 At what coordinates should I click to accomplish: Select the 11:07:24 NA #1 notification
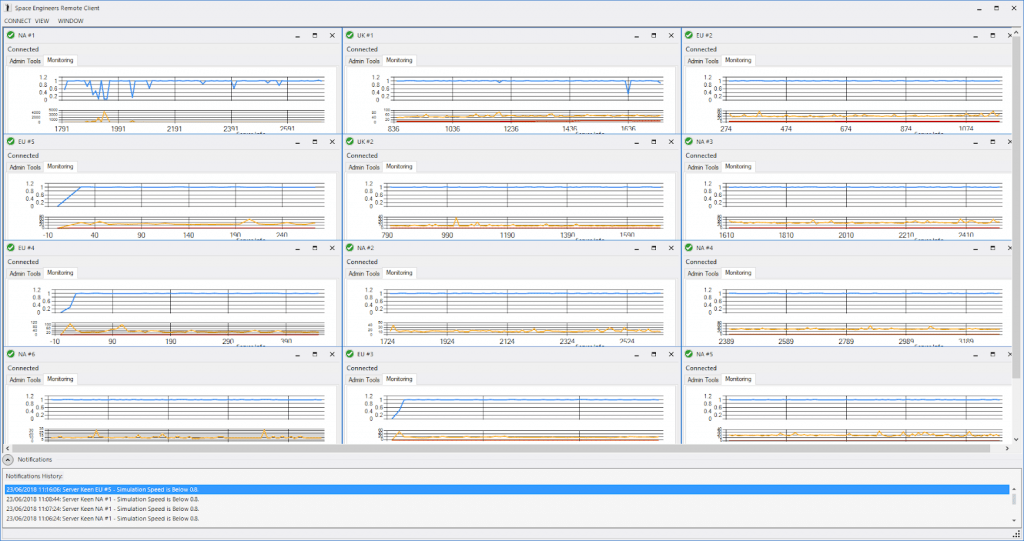[x=507, y=509]
